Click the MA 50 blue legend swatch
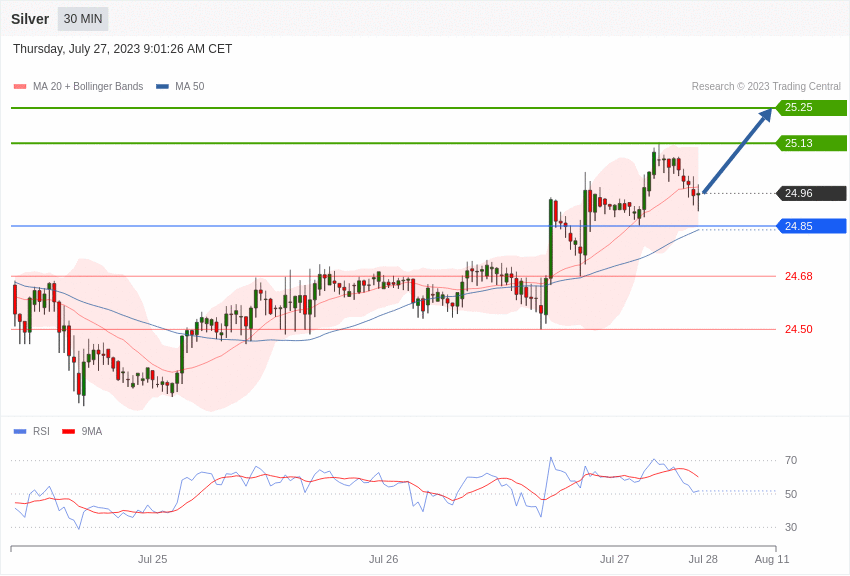Screen dimensions: 850x576 point(162,87)
